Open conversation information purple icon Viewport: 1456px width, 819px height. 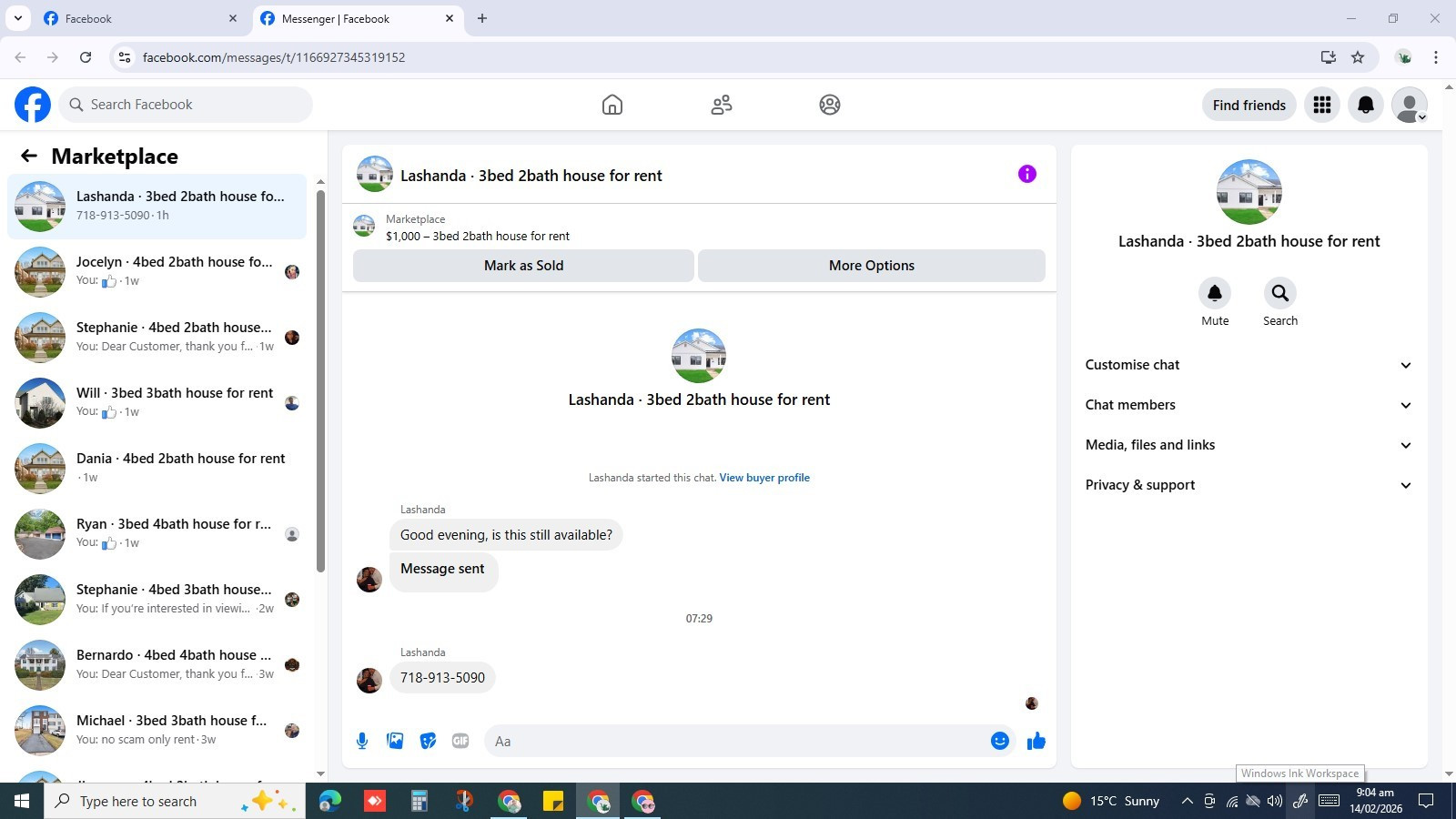point(1027,174)
